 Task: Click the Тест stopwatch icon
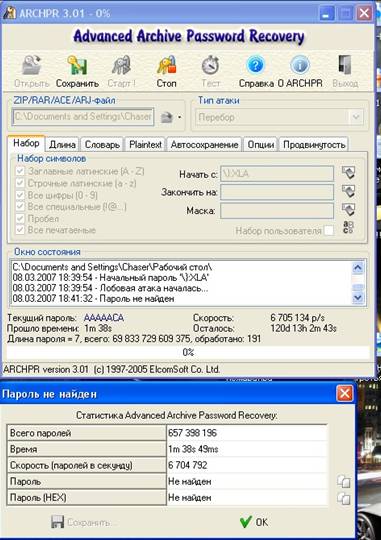[x=210, y=65]
